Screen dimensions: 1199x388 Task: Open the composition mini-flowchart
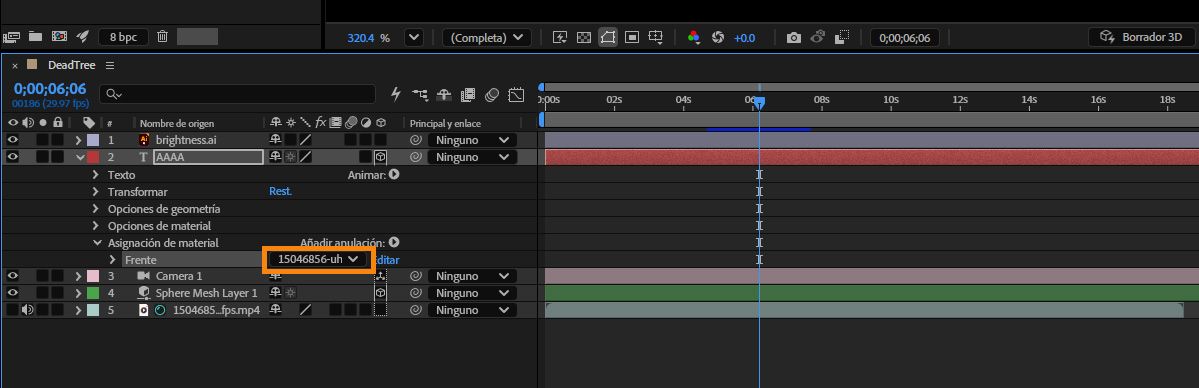(x=420, y=94)
